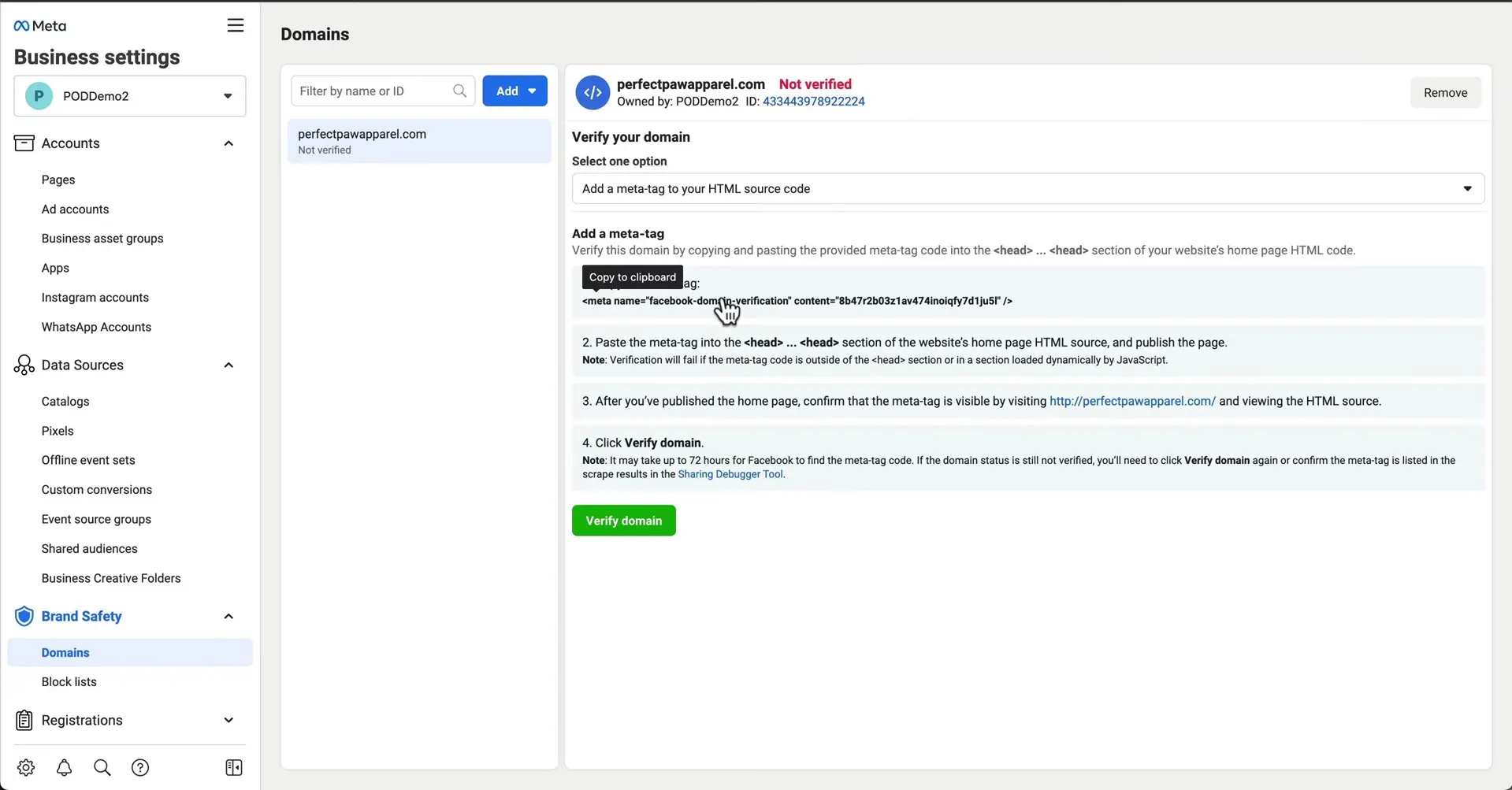Click the Filter by name or ID field
The width and height of the screenshot is (1512, 790).
click(383, 91)
